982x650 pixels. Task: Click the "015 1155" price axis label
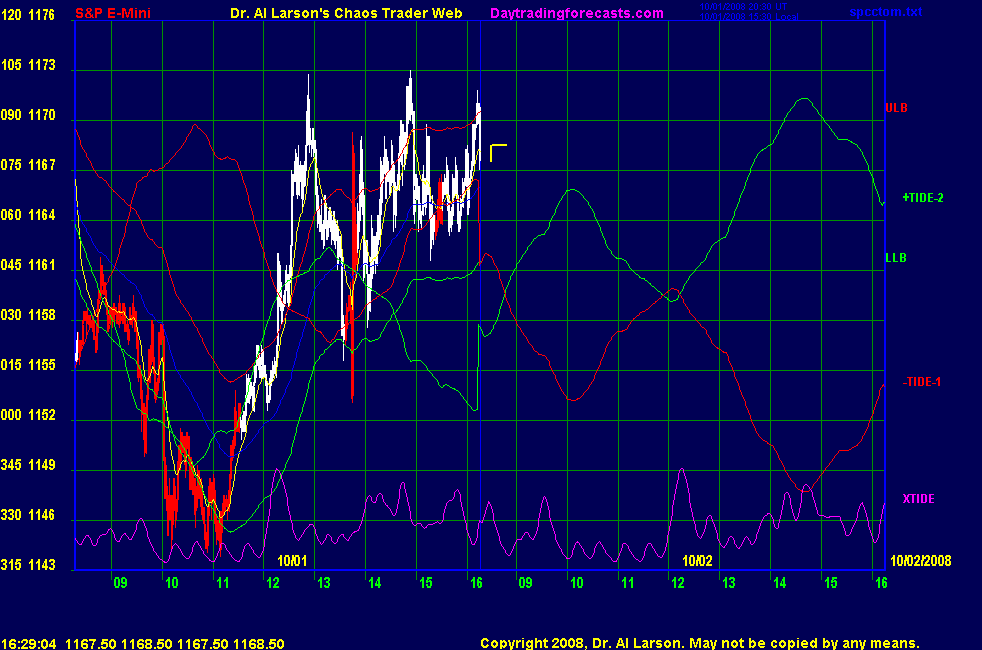tap(28, 365)
